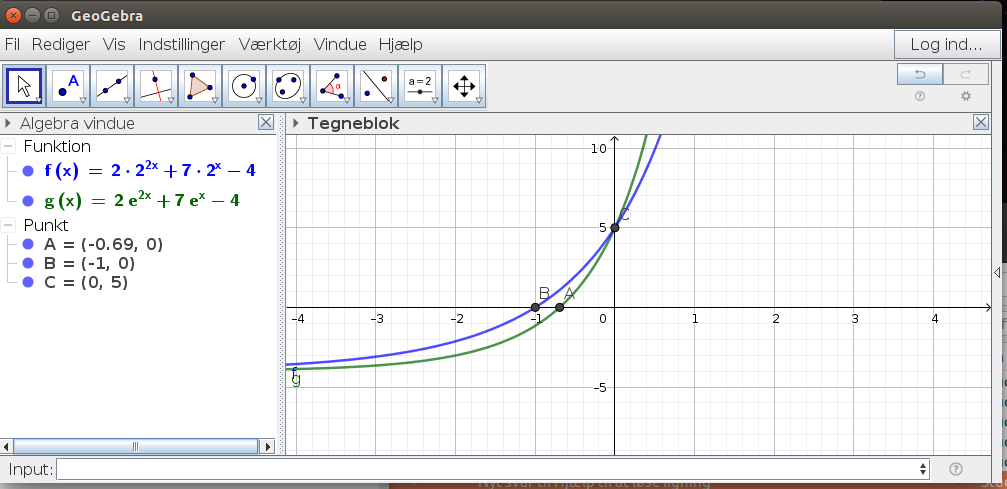
Task: Click the Log ind... button
Action: (947, 44)
